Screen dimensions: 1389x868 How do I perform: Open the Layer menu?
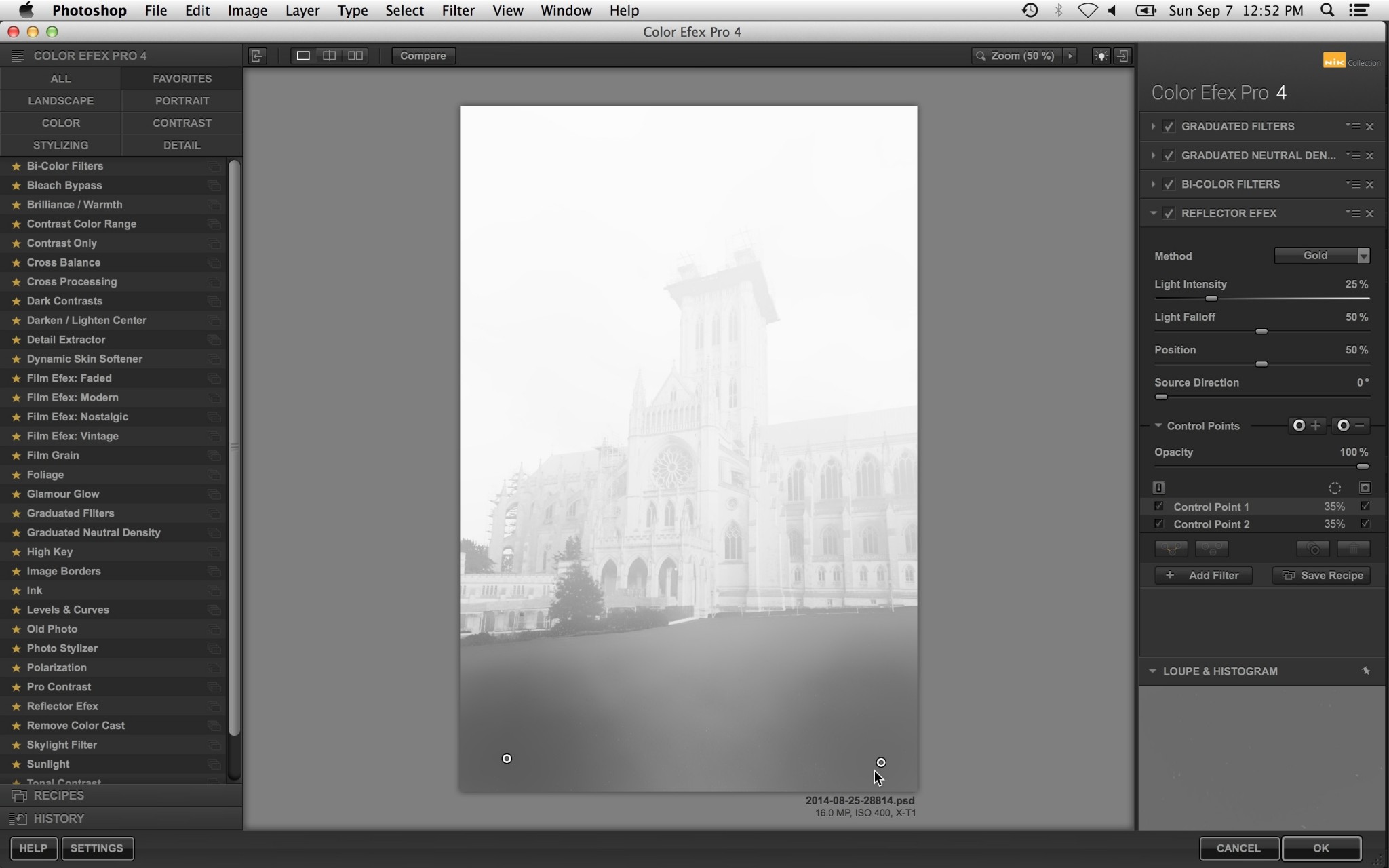click(302, 10)
